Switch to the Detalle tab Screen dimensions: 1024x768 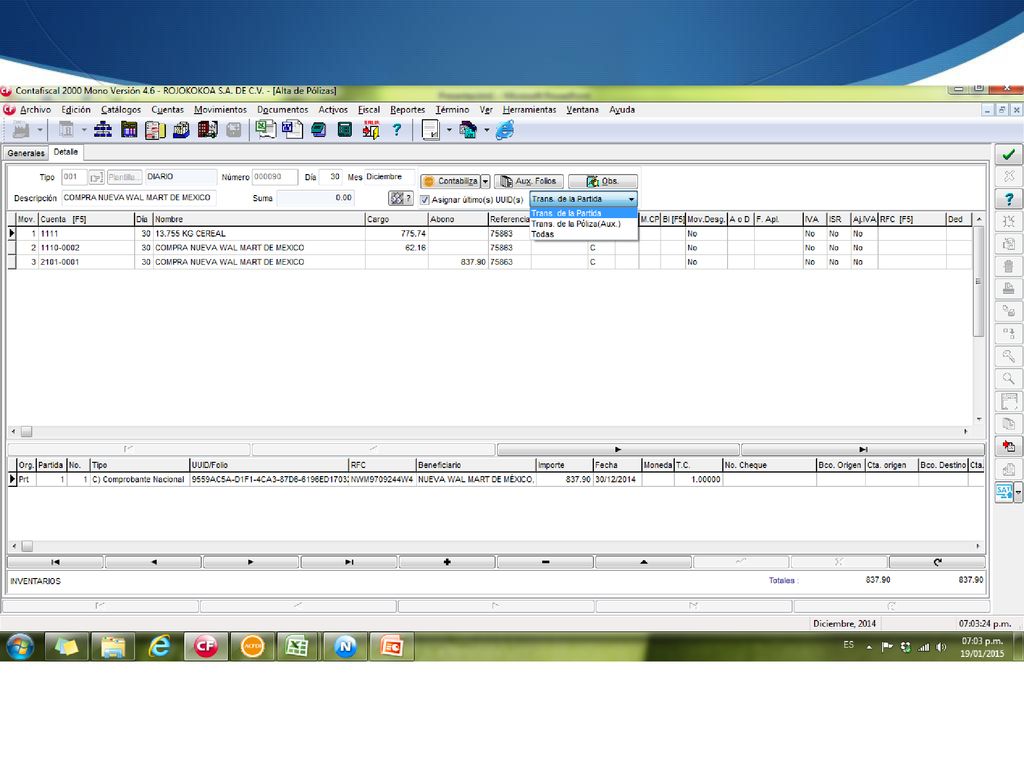point(65,152)
